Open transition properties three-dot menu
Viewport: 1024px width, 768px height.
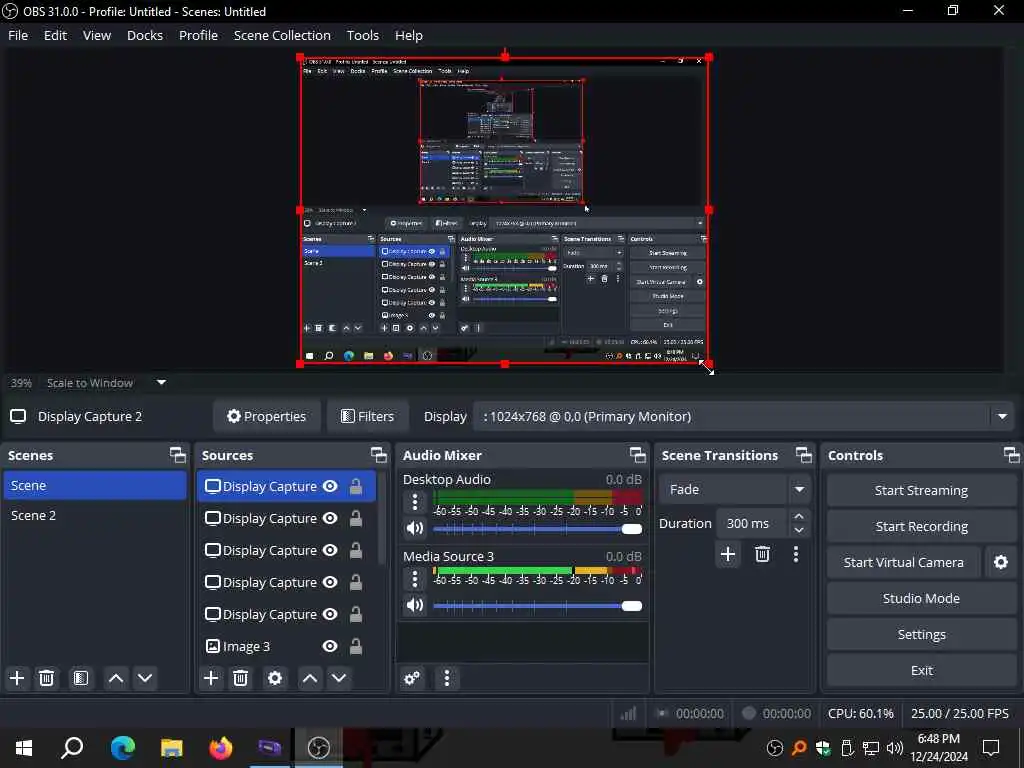[x=795, y=554]
